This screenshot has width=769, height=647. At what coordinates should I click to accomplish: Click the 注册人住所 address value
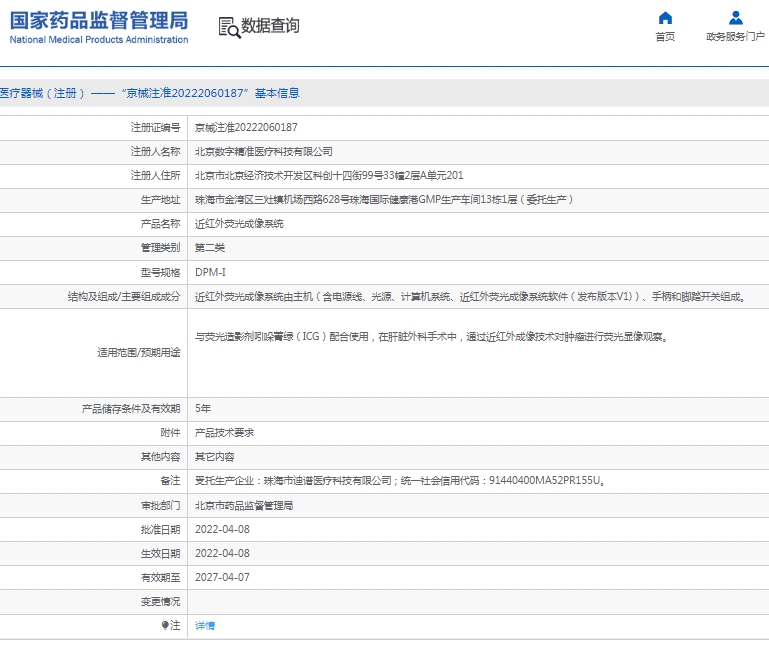(329, 176)
